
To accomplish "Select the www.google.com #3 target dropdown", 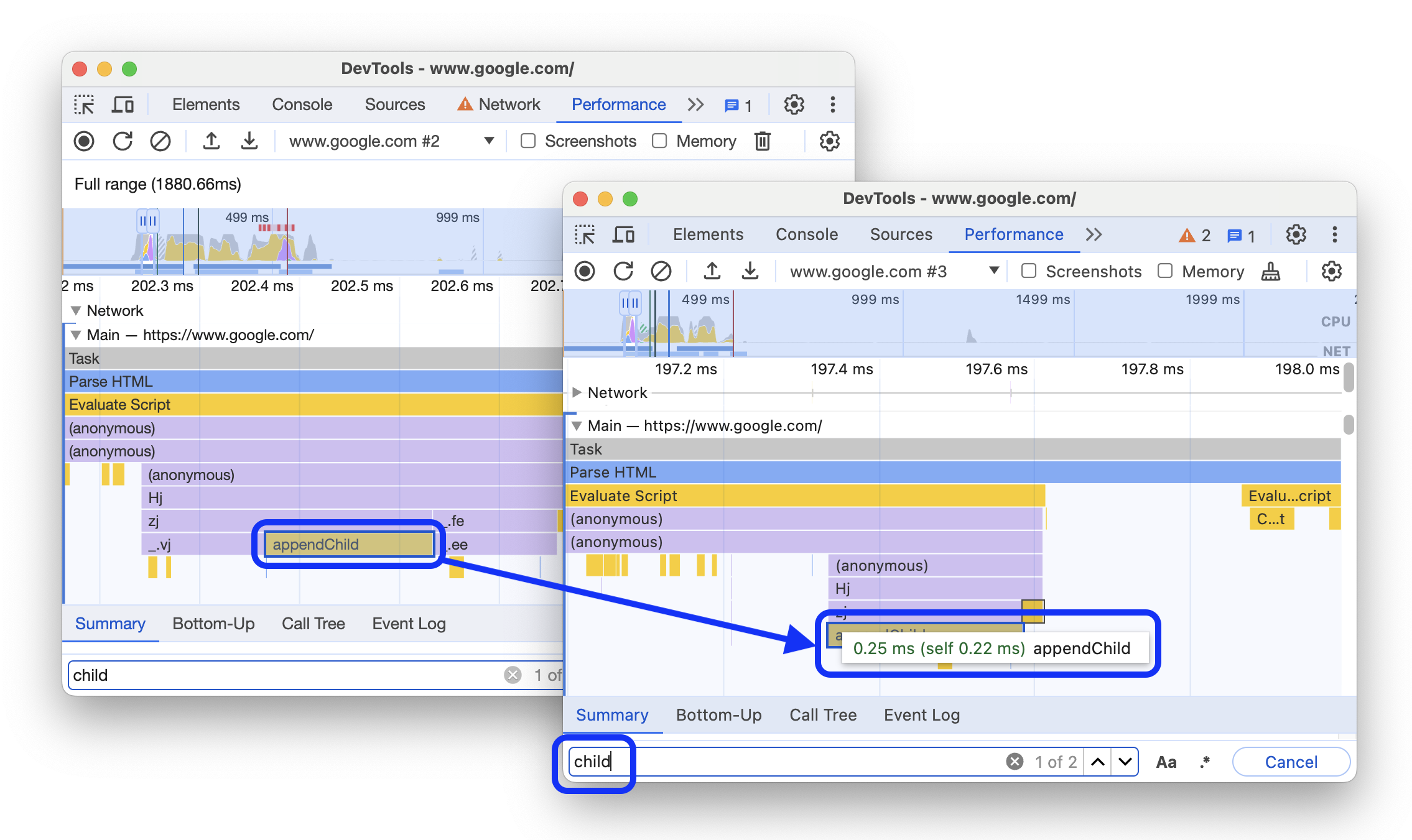I will click(892, 272).
